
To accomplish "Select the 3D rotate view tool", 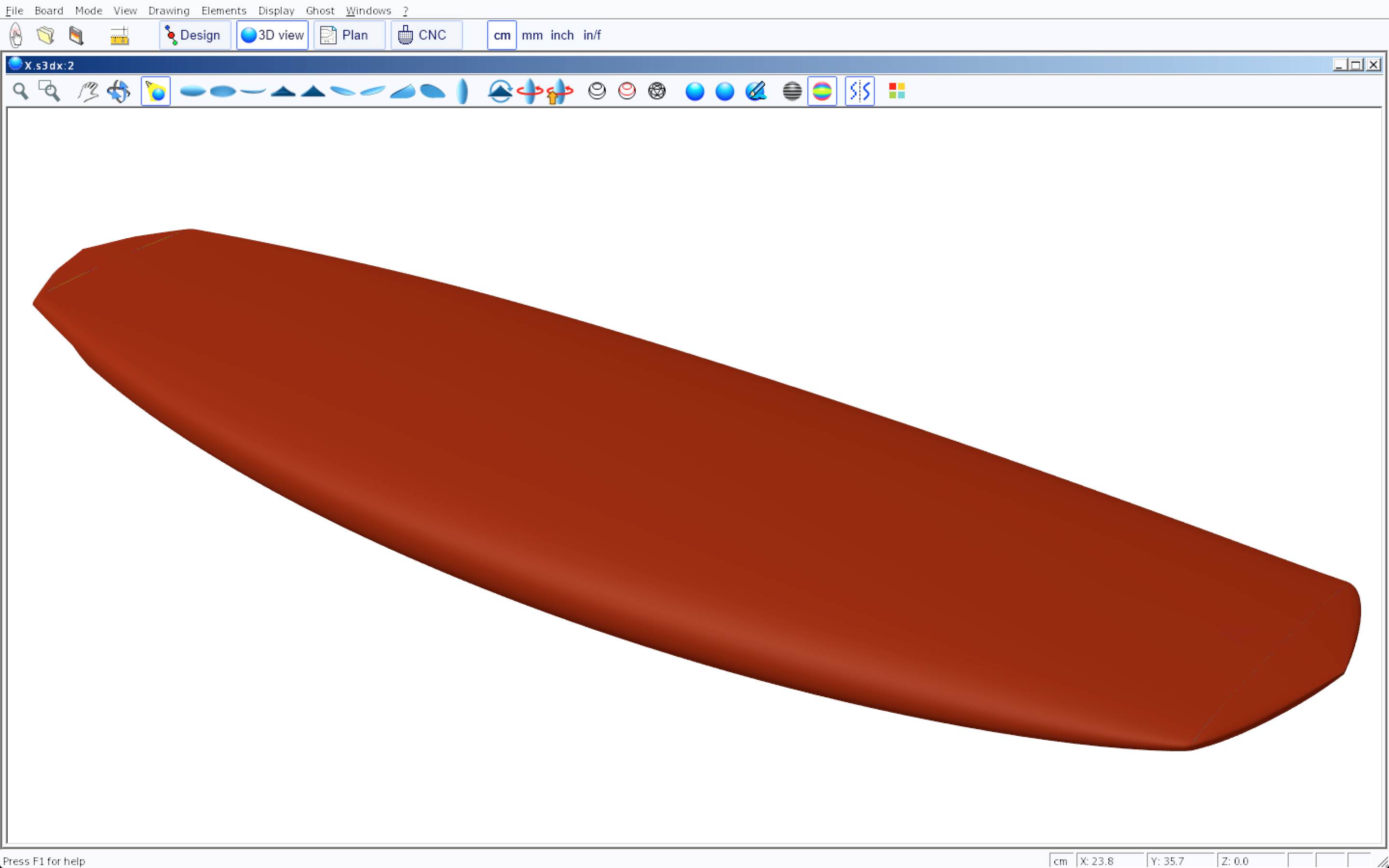I will [x=118, y=91].
